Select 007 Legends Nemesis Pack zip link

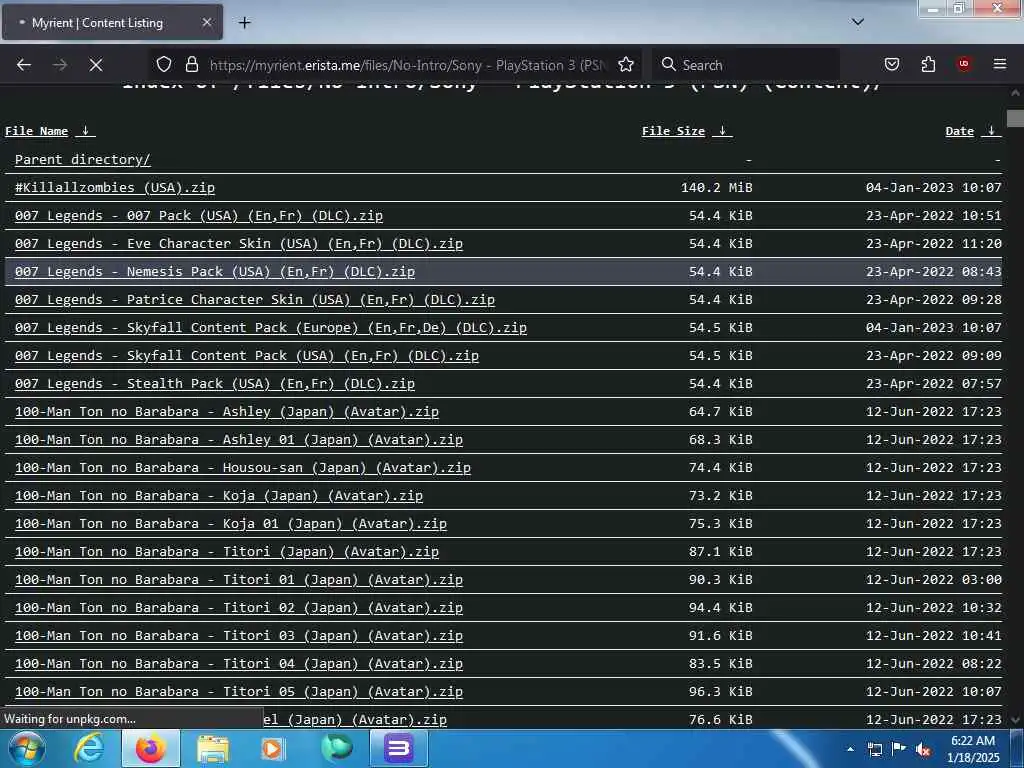(x=215, y=272)
